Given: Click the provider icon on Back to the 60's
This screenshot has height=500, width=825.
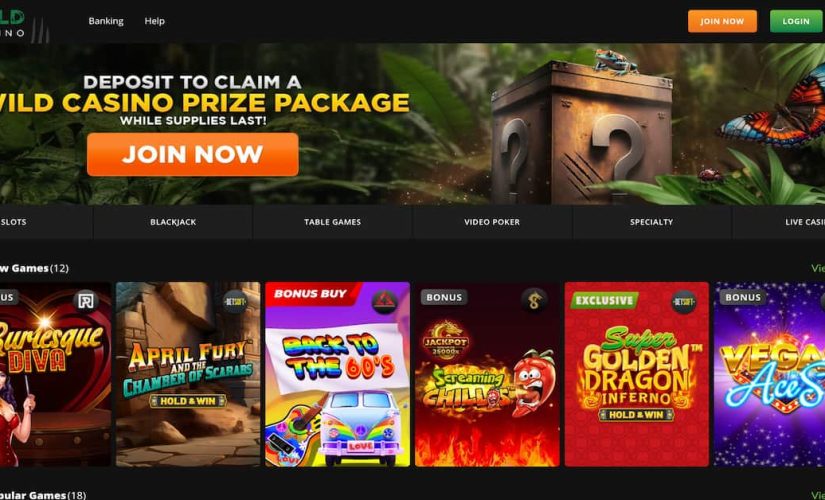Looking at the screenshot, I should (x=385, y=302).
